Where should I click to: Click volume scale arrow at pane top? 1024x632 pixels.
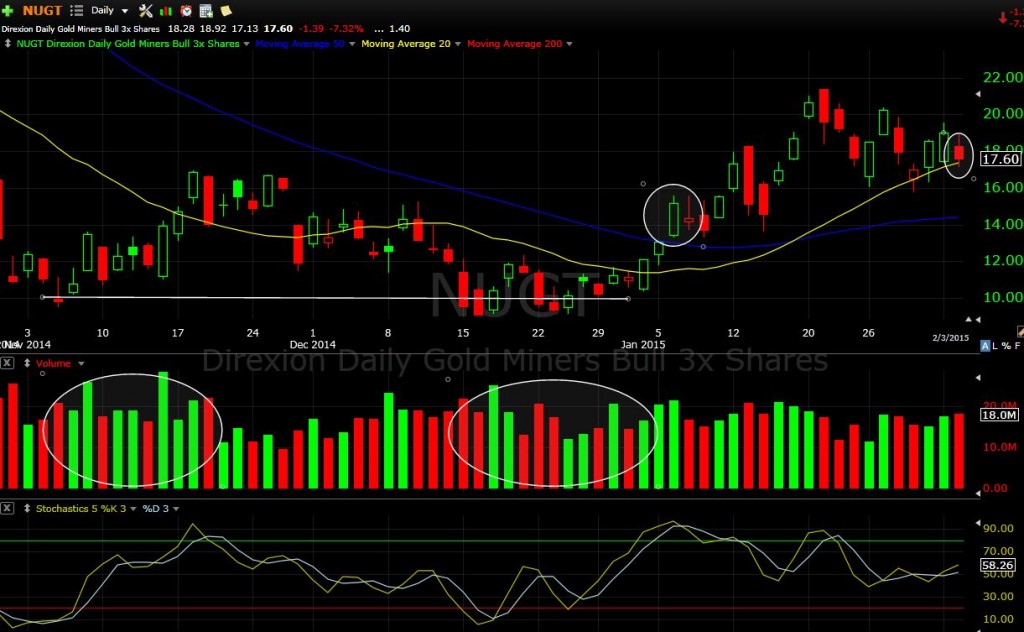click(x=978, y=377)
